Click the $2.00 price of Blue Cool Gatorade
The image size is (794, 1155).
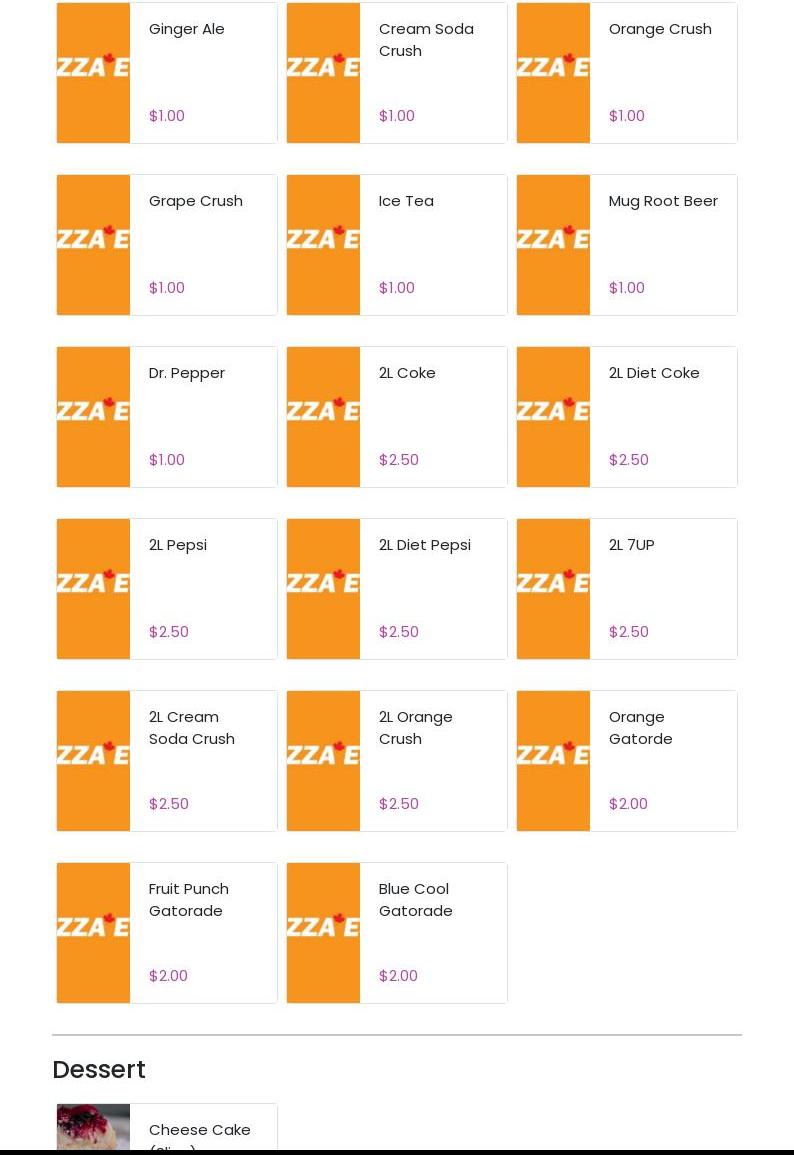coord(398,975)
